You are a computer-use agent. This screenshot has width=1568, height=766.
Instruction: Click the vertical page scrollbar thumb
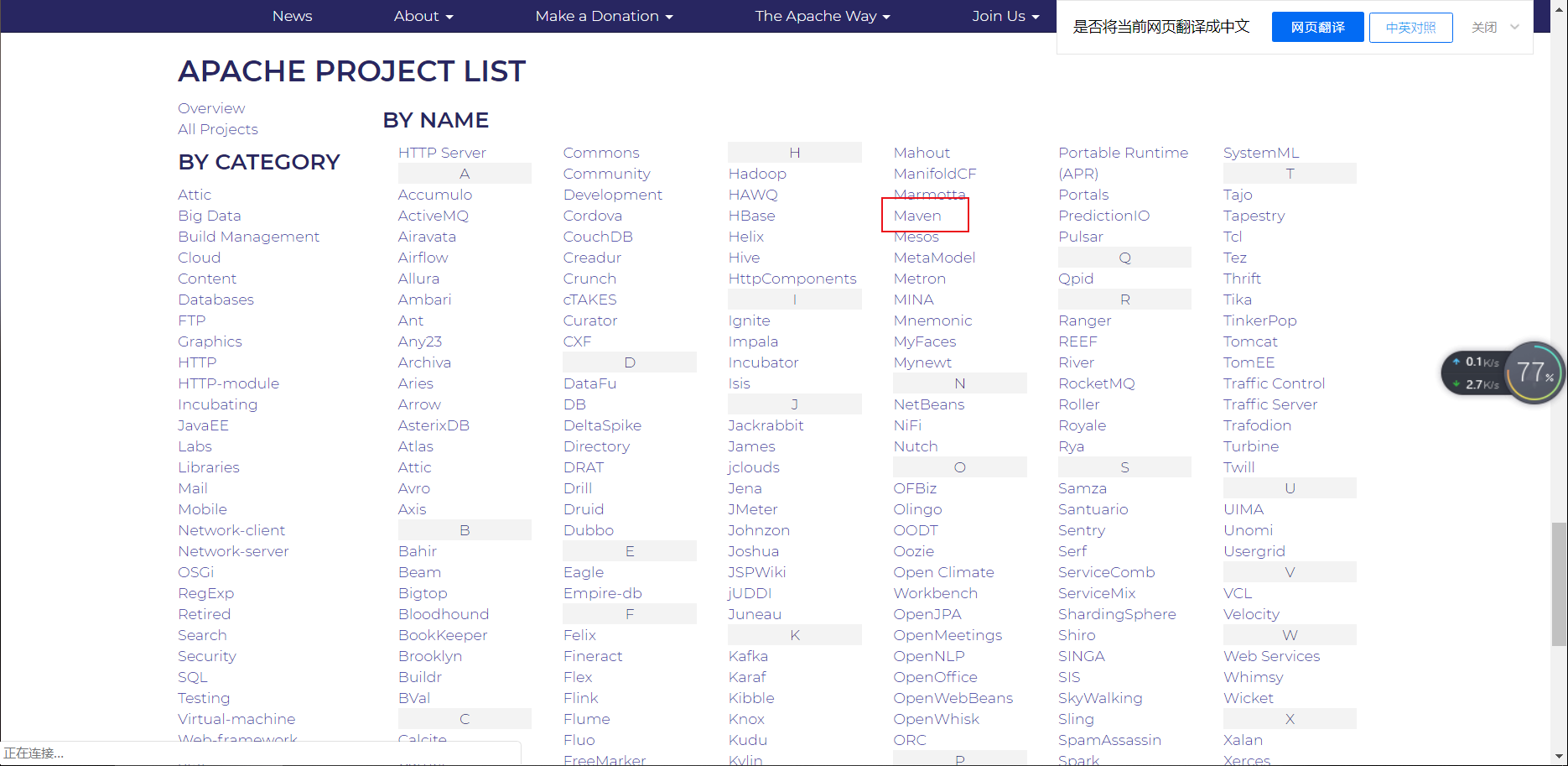click(1559, 584)
